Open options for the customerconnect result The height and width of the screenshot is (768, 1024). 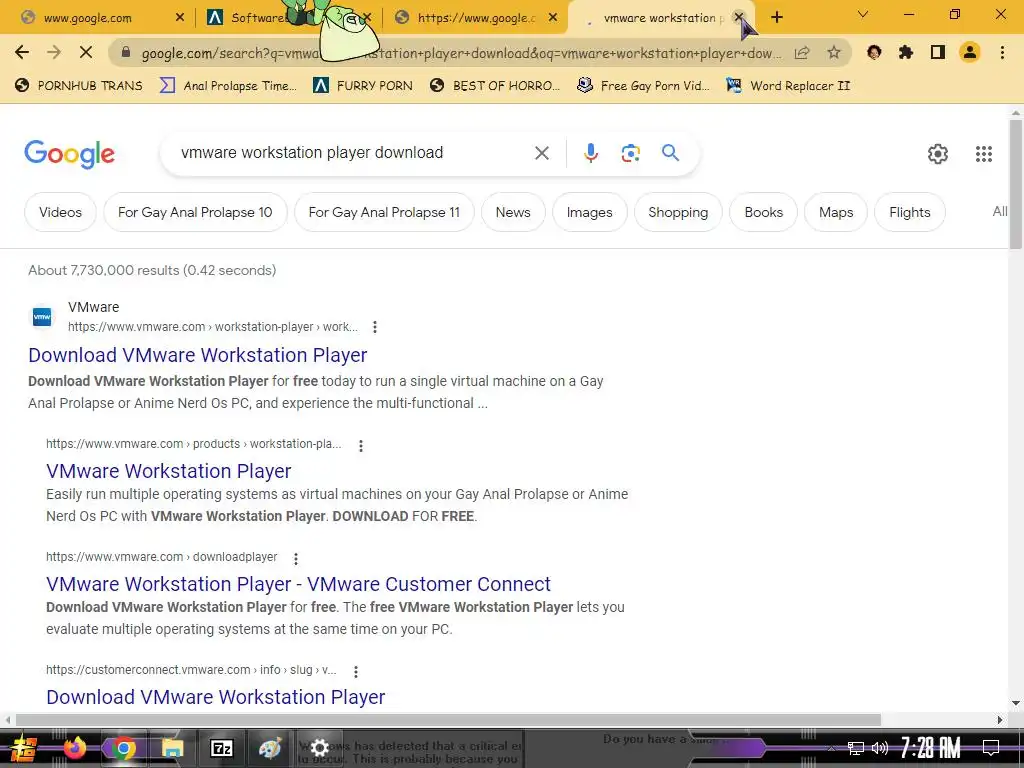[355, 671]
